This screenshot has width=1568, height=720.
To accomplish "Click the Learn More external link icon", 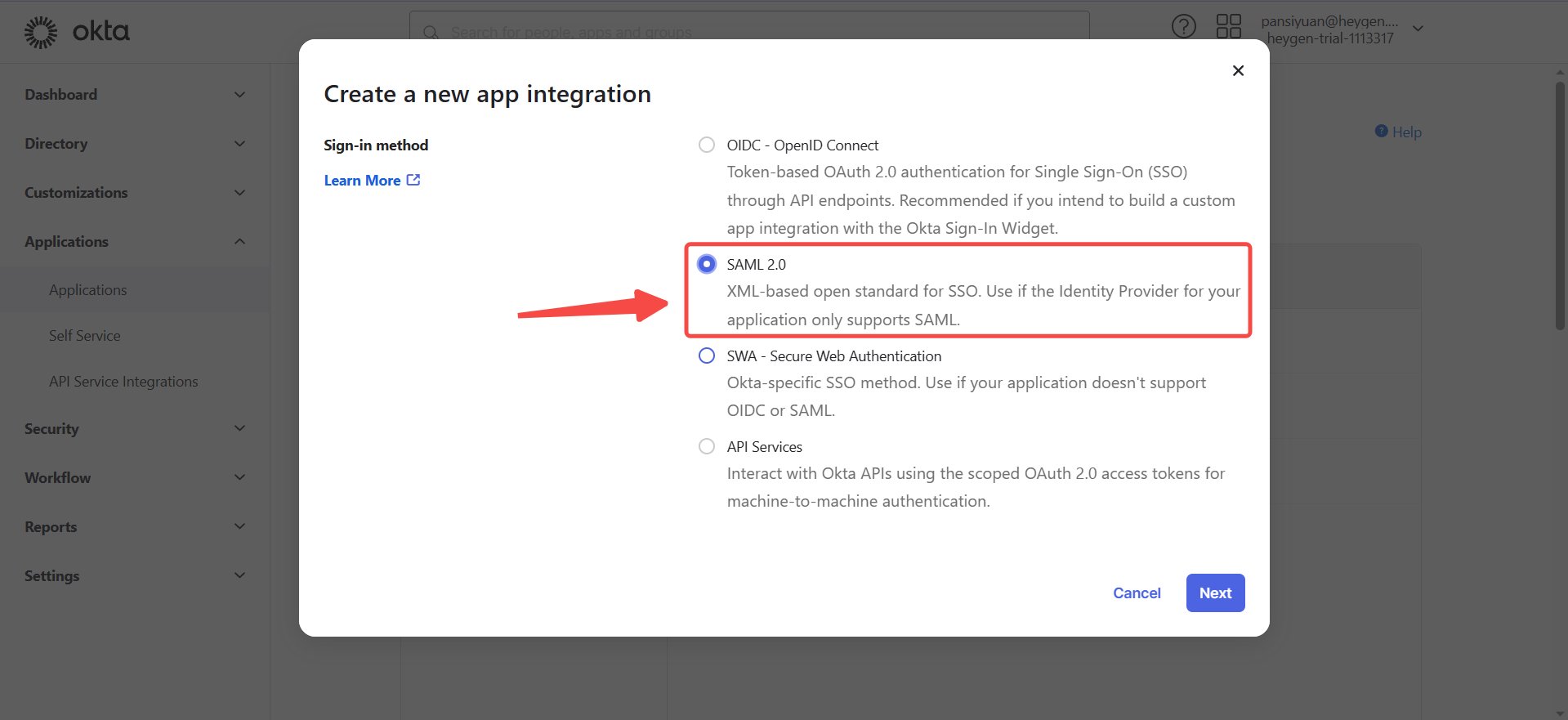I will (413, 180).
